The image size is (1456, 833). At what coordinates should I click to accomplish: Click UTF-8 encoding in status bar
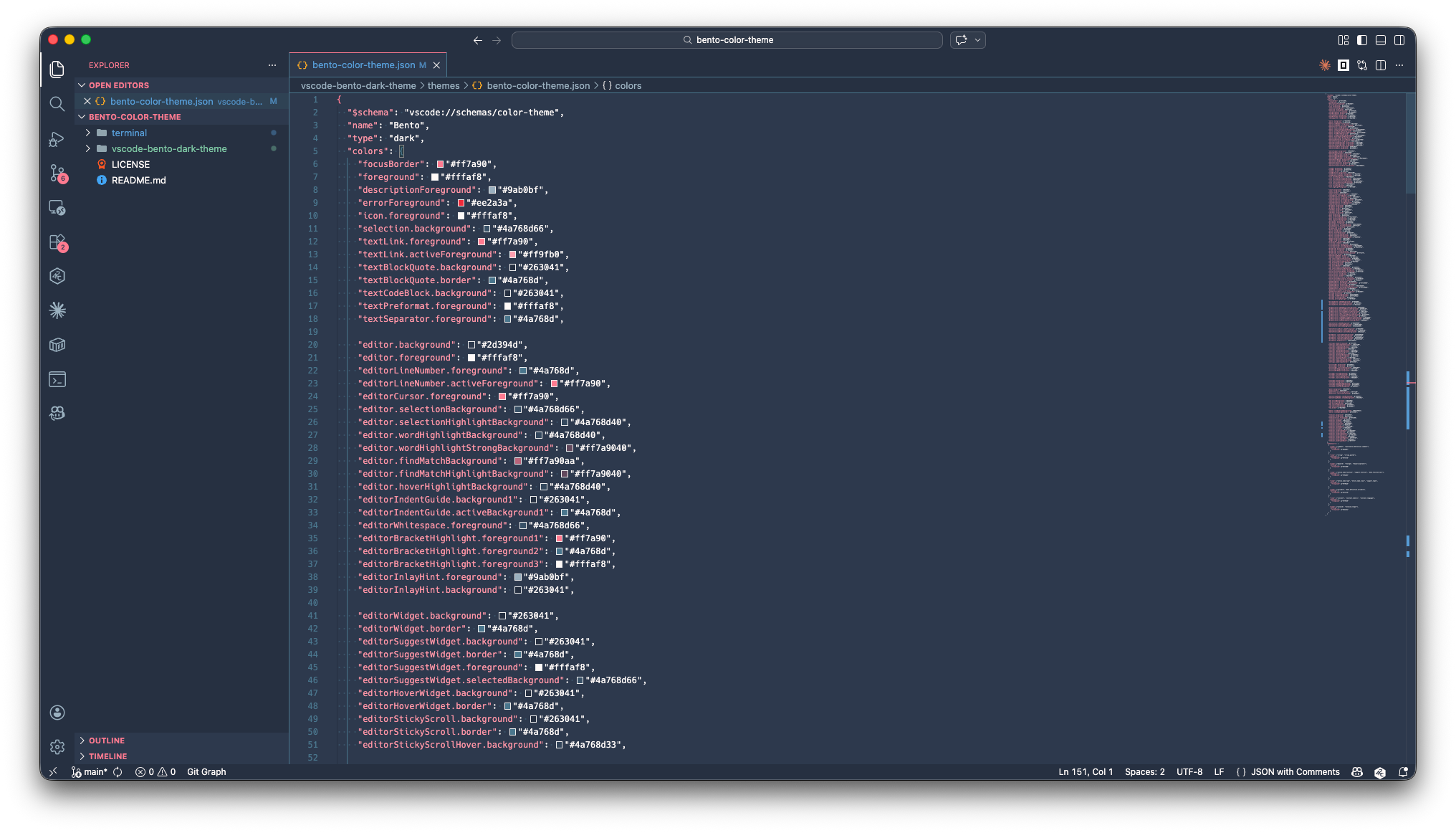1189,772
